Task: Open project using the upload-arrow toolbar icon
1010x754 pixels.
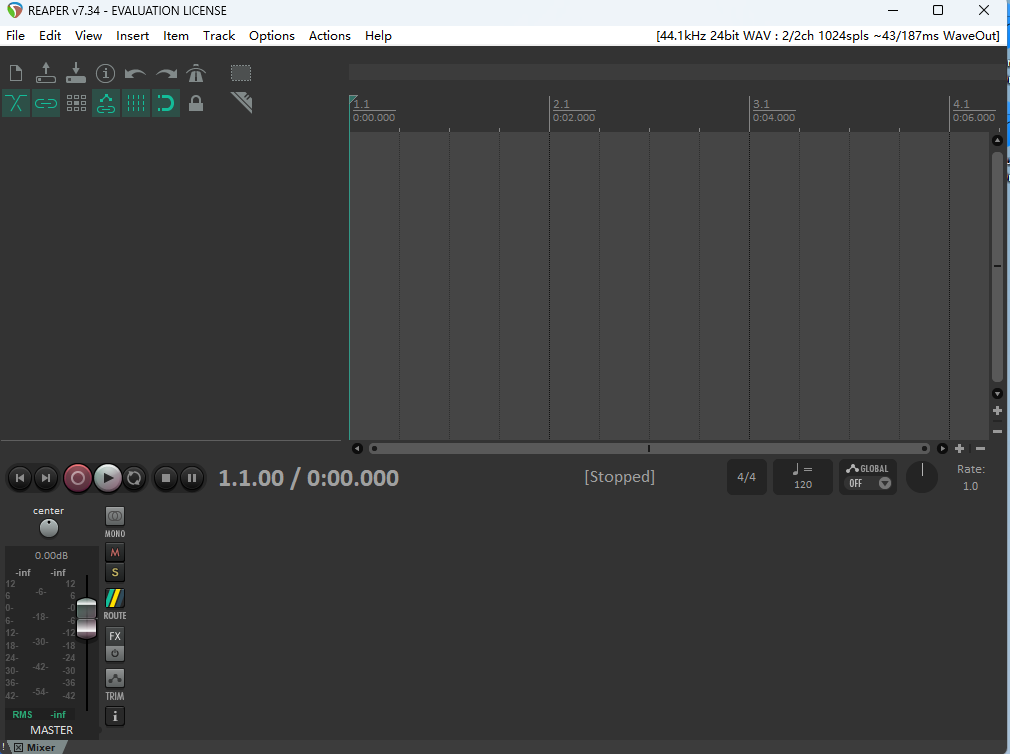Action: [46, 73]
